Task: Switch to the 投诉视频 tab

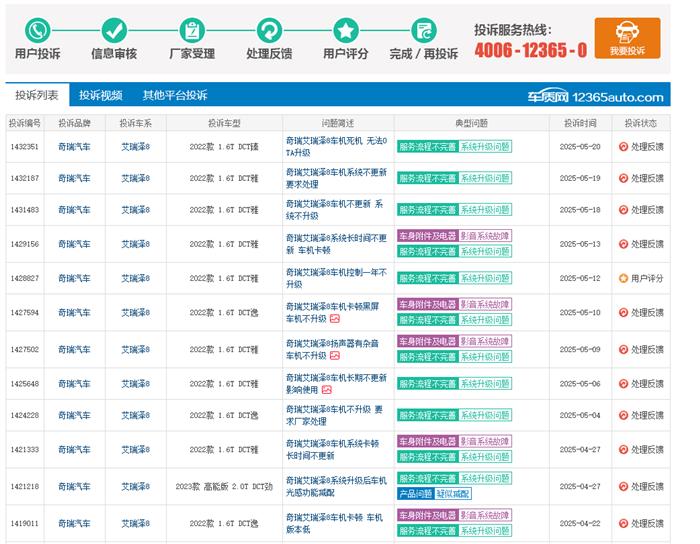Action: pyautogui.click(x=100, y=95)
